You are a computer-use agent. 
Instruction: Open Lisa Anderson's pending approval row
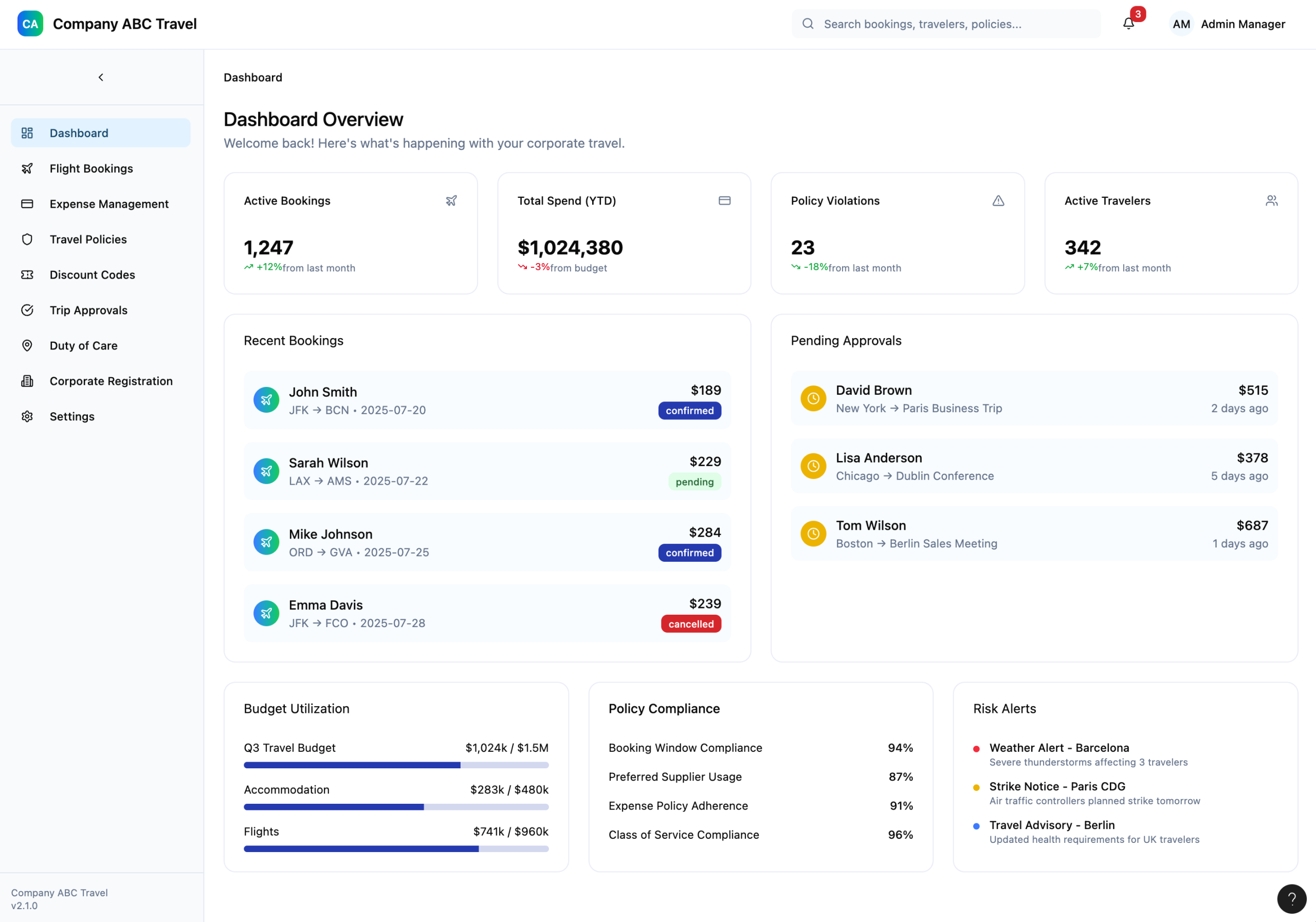(x=1034, y=467)
